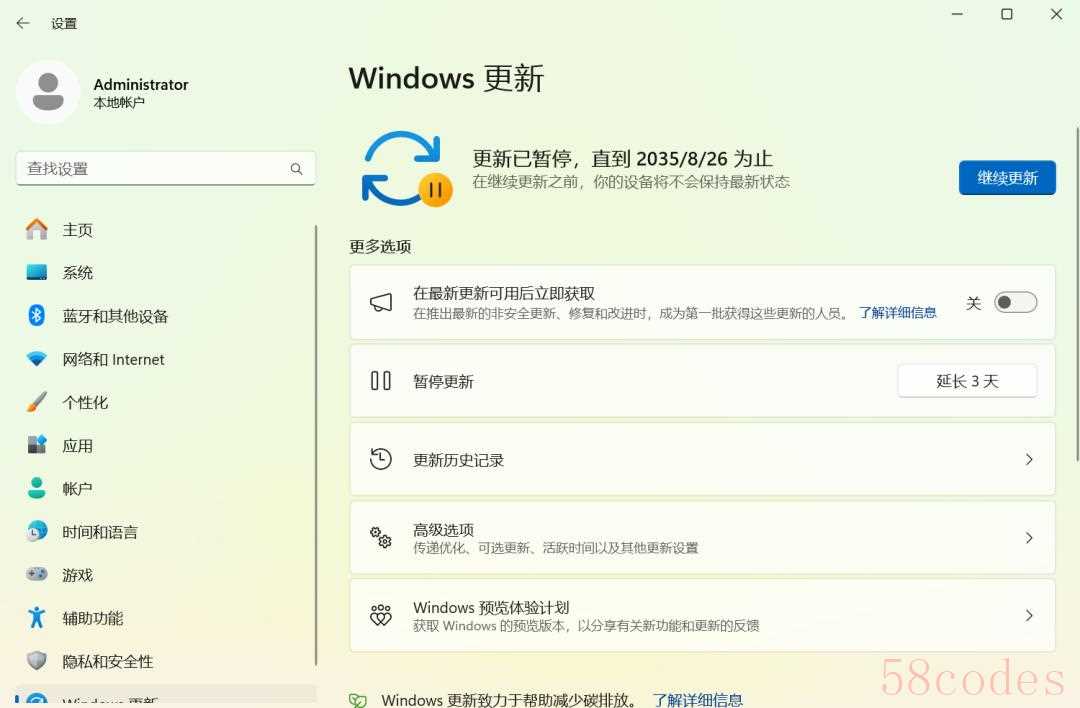This screenshot has height=708, width=1080.
Task: Open 帐户 settings page
Action: [x=165, y=488]
